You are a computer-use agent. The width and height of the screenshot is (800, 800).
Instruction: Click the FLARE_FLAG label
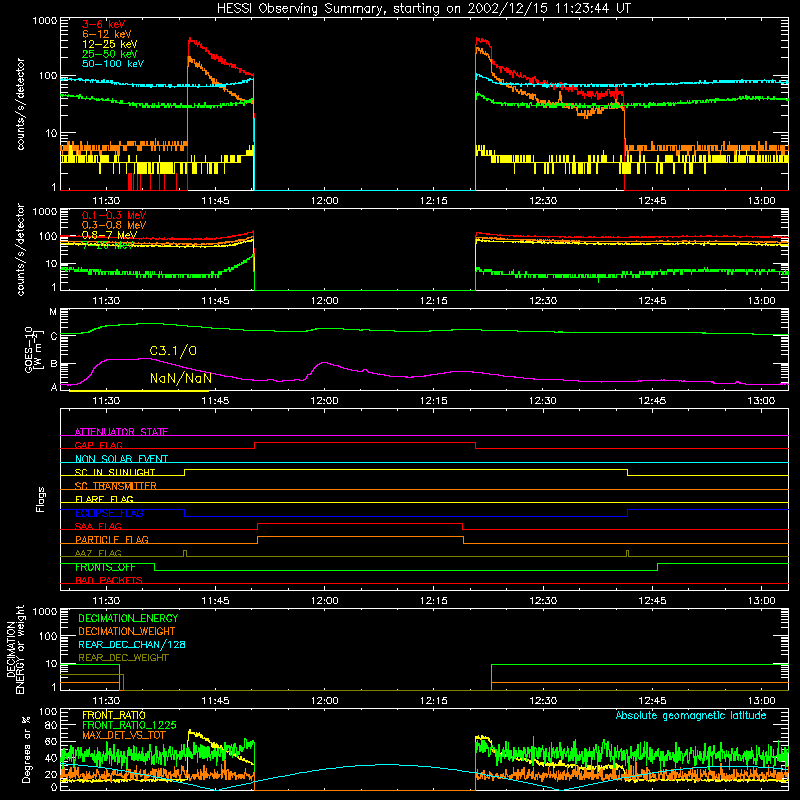click(104, 499)
